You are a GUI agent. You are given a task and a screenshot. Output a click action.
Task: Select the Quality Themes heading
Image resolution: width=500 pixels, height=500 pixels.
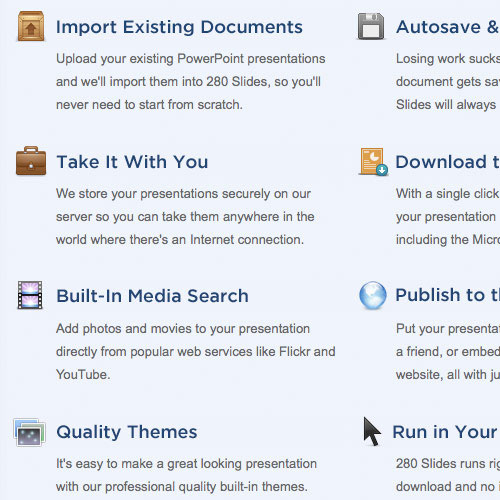coord(127,432)
